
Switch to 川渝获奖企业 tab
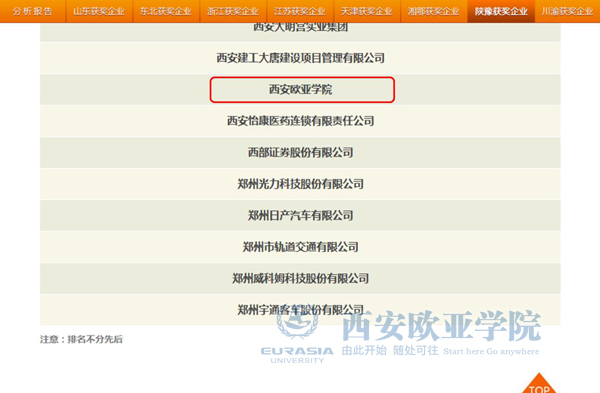tap(567, 11)
